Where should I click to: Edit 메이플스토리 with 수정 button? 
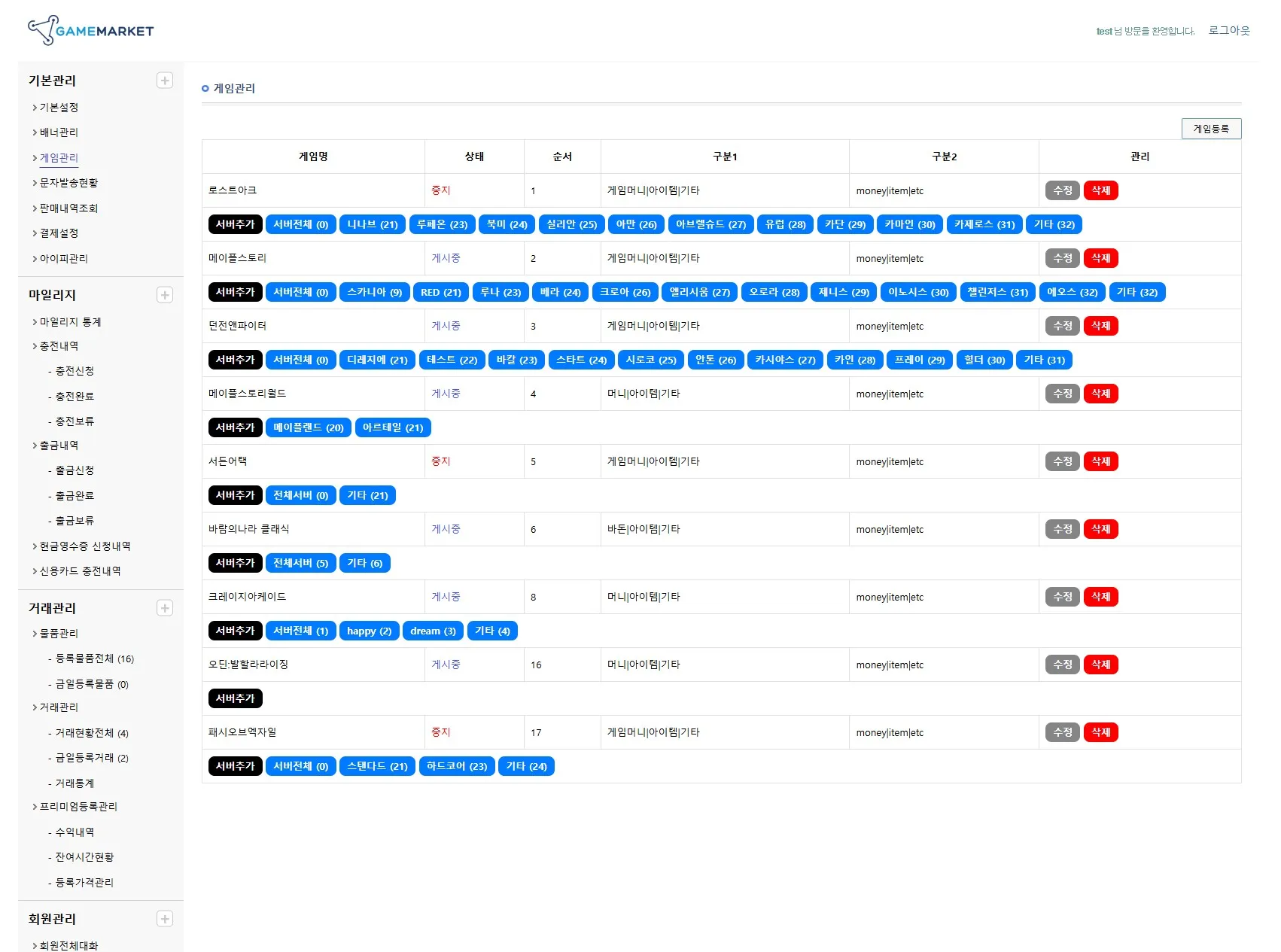[x=1063, y=258]
